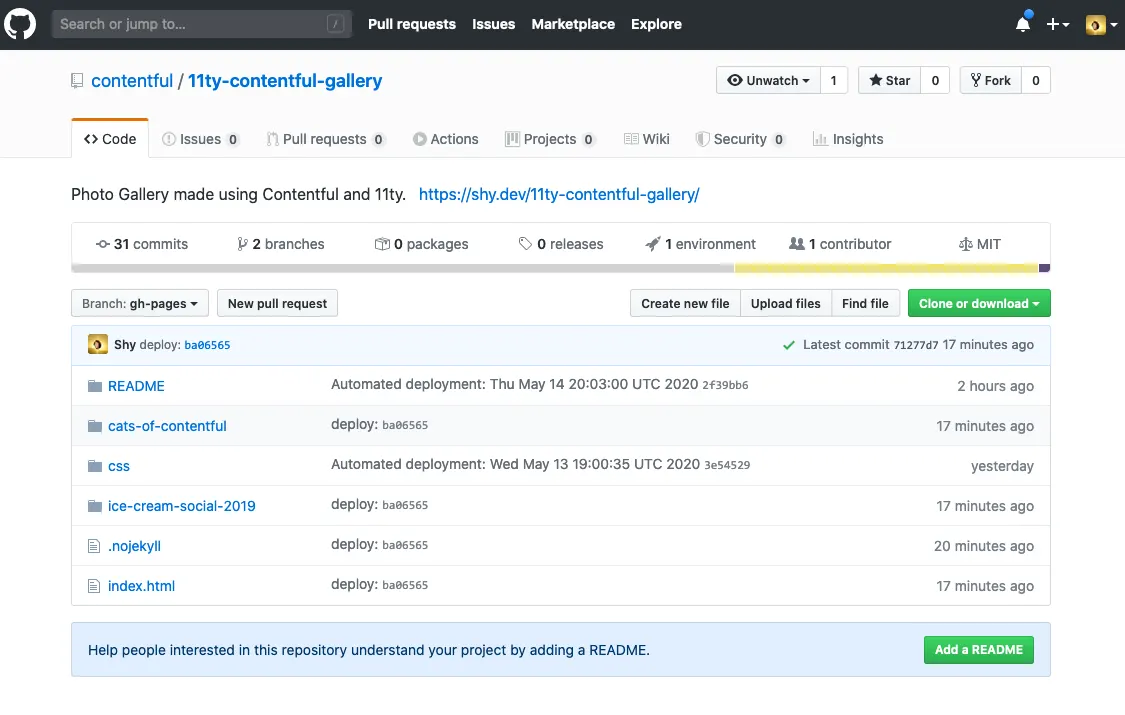Click the index.html file icon
This screenshot has width=1125, height=715.
click(x=94, y=586)
